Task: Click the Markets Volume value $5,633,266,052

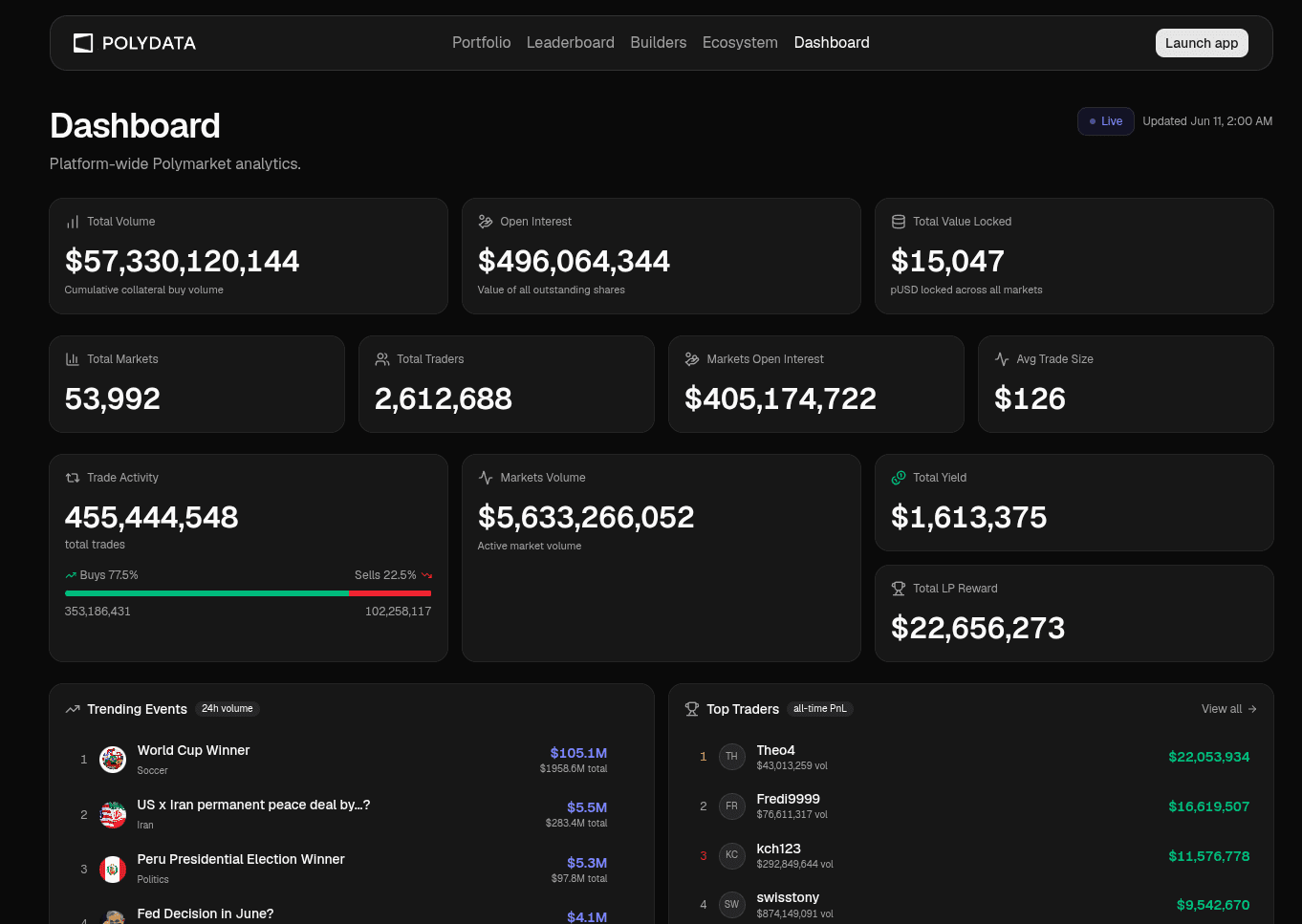Action: (x=586, y=517)
